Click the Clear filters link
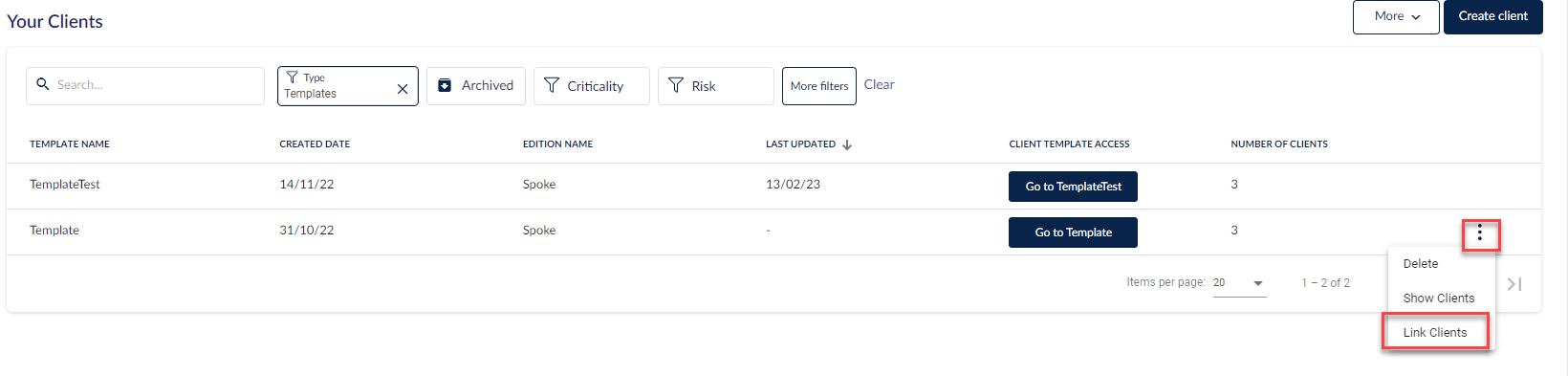 pyautogui.click(x=880, y=84)
